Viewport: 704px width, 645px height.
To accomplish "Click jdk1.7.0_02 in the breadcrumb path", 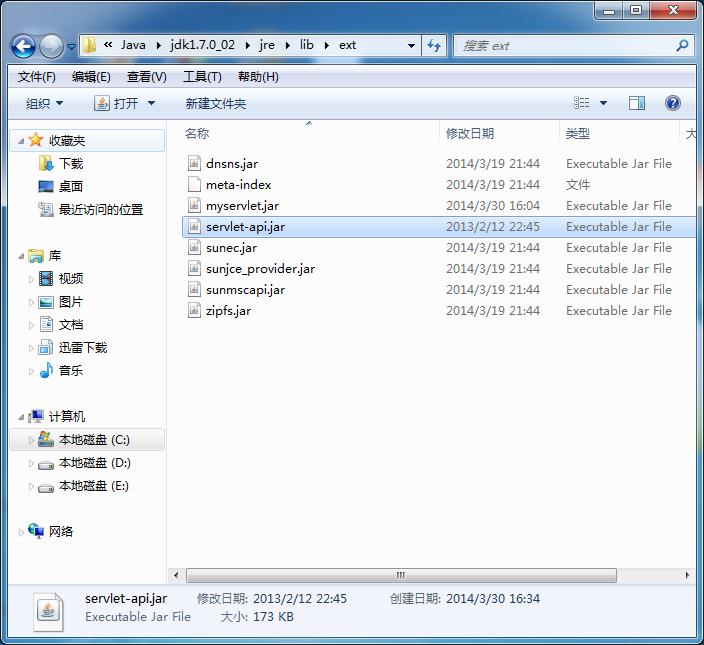I will (x=202, y=45).
